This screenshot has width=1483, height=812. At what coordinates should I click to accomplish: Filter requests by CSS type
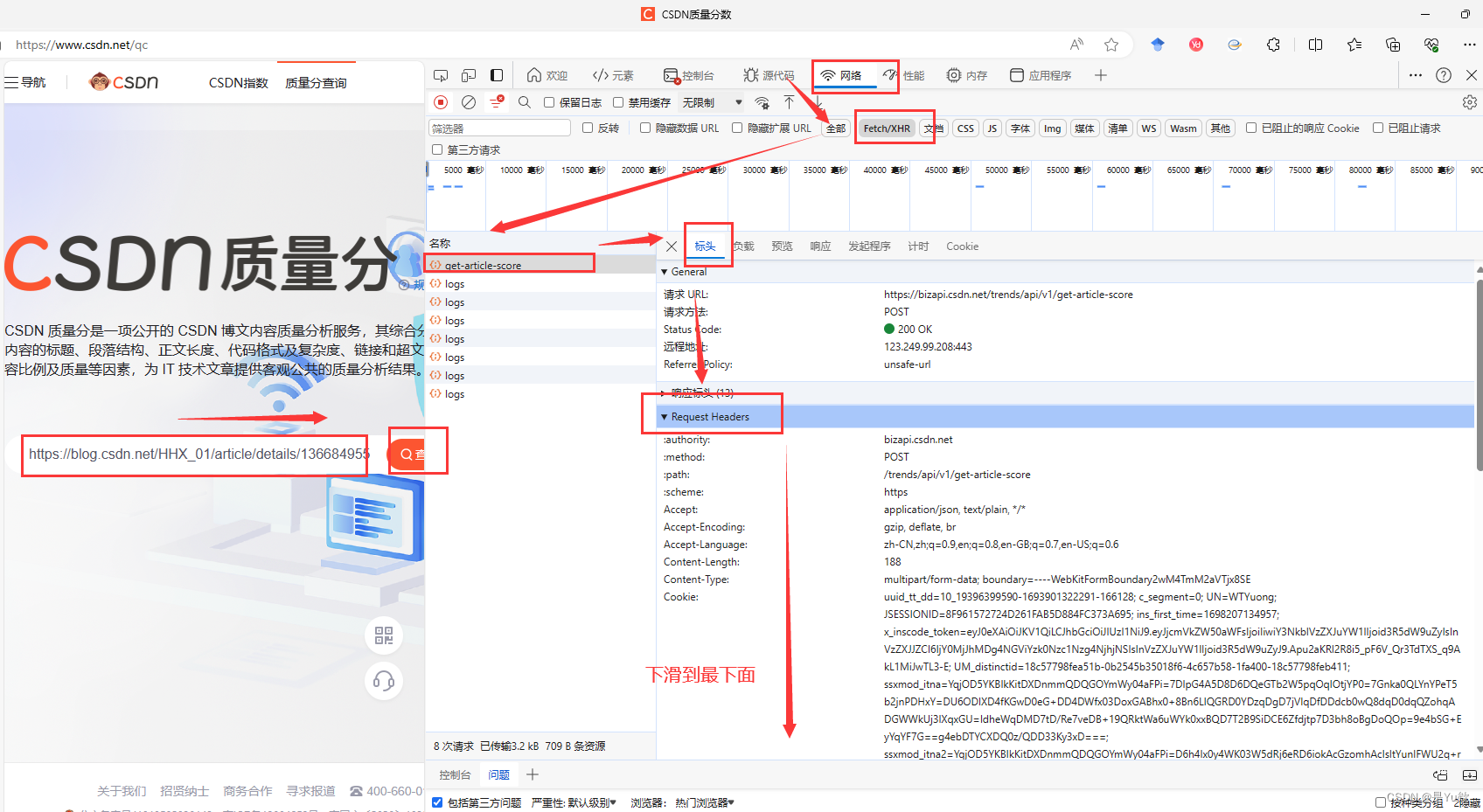[x=965, y=128]
